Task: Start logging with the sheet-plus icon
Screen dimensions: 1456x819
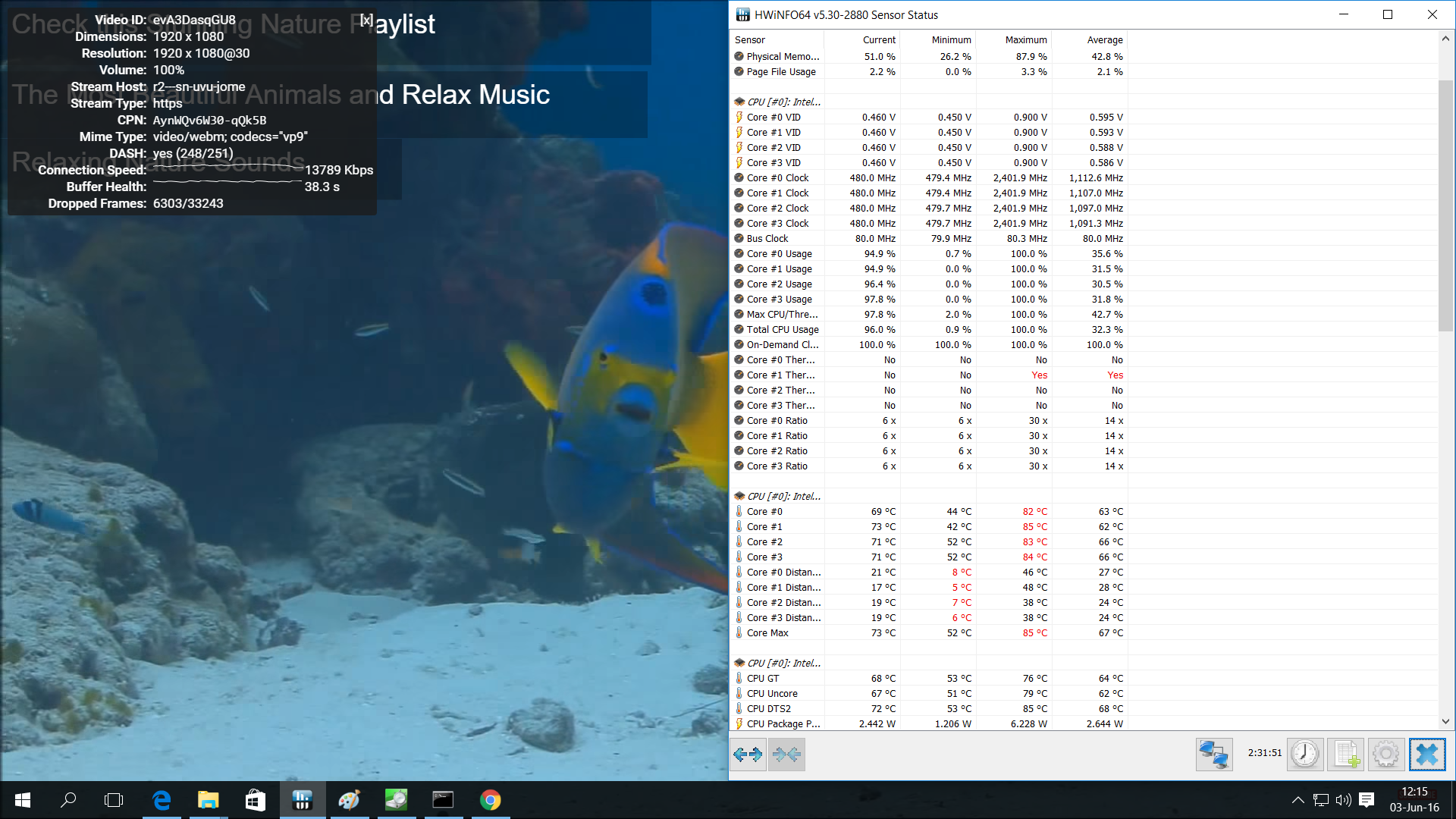Action: 1346,754
